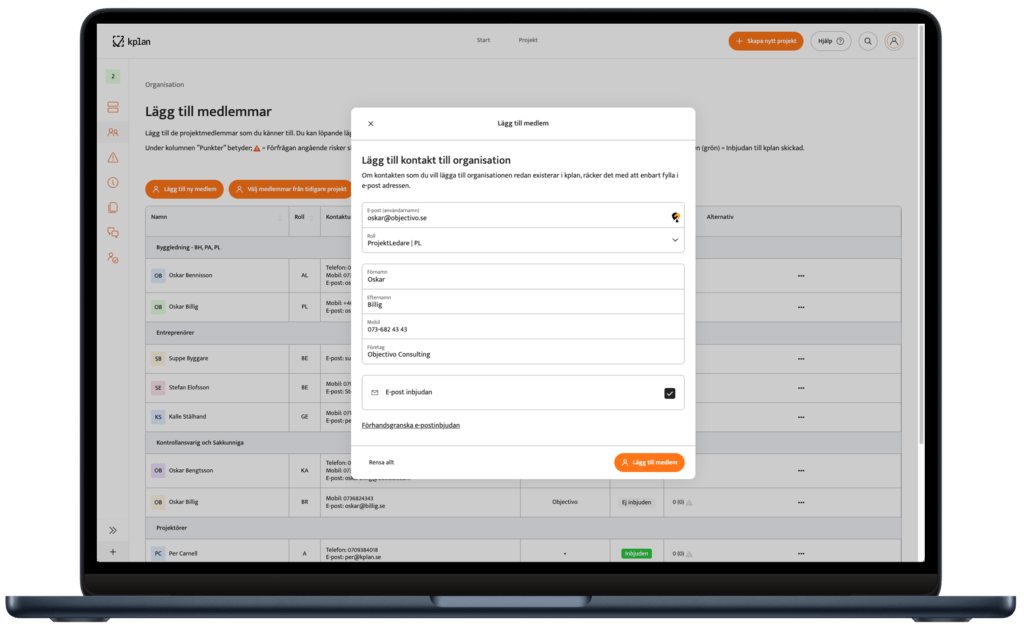This screenshot has width=1024, height=630.
Task: Expand the Roll dropdown in the dialog
Action: click(675, 240)
